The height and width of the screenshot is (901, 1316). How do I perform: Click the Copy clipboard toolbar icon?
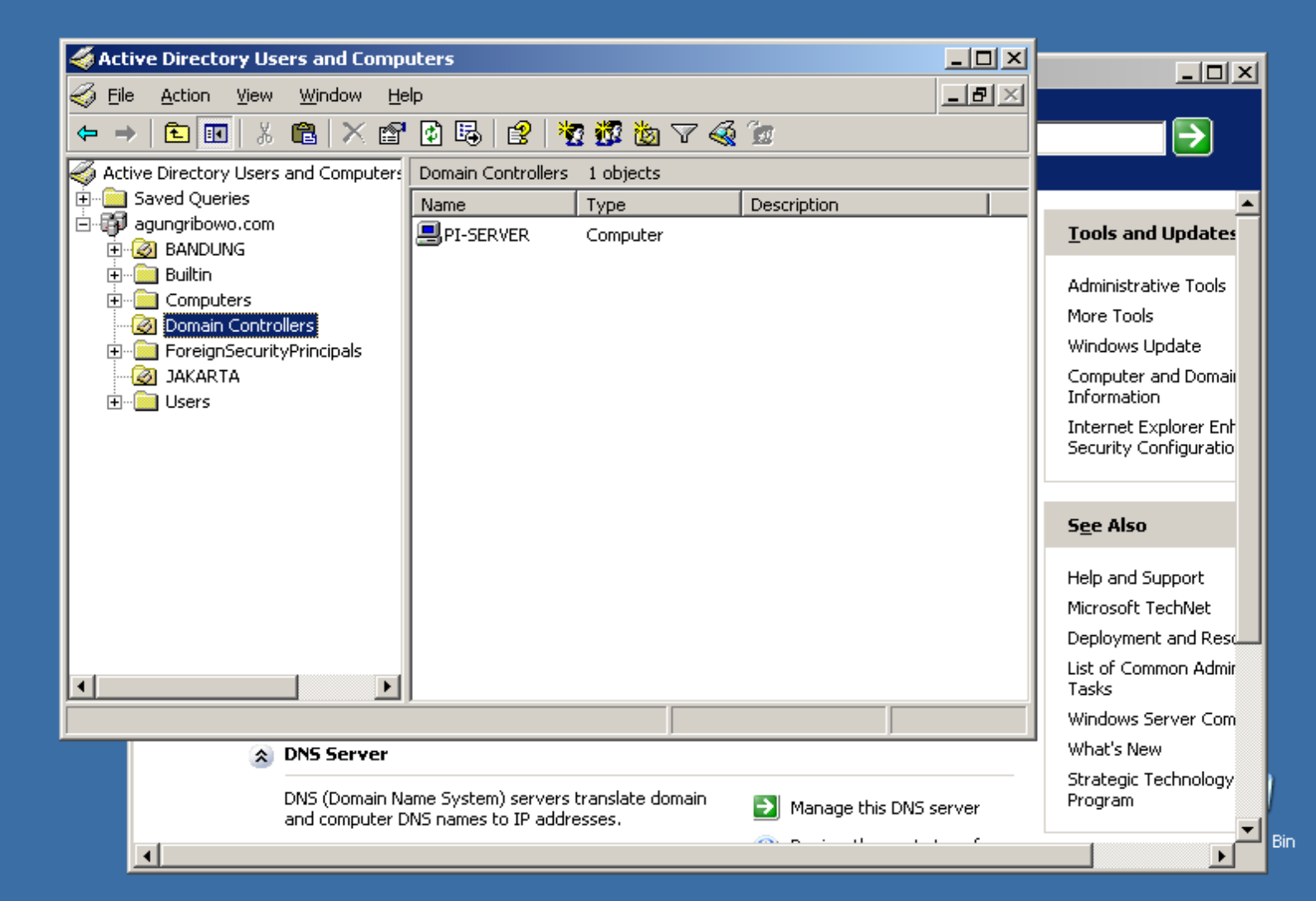click(304, 133)
